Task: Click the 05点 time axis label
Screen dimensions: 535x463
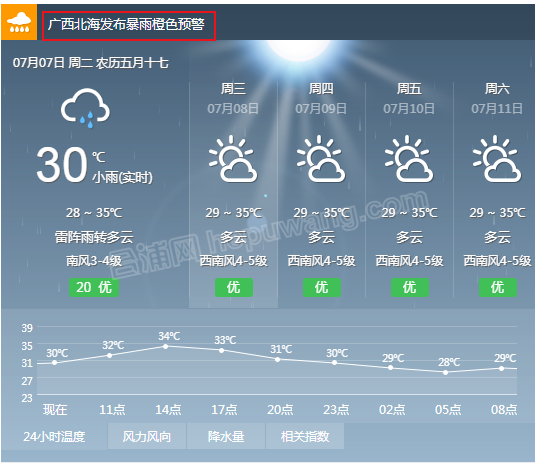Action: pyautogui.click(x=448, y=409)
